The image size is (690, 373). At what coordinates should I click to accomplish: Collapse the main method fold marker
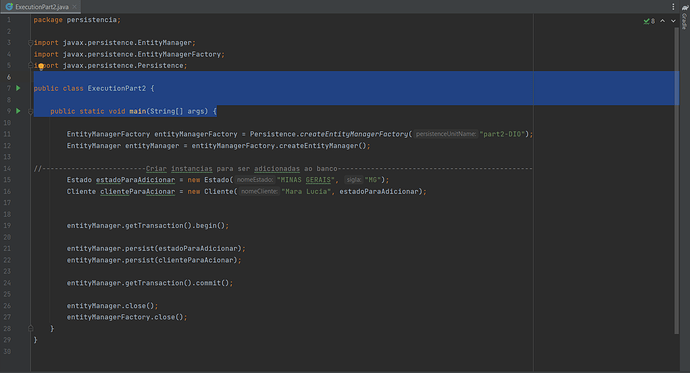(x=30, y=111)
